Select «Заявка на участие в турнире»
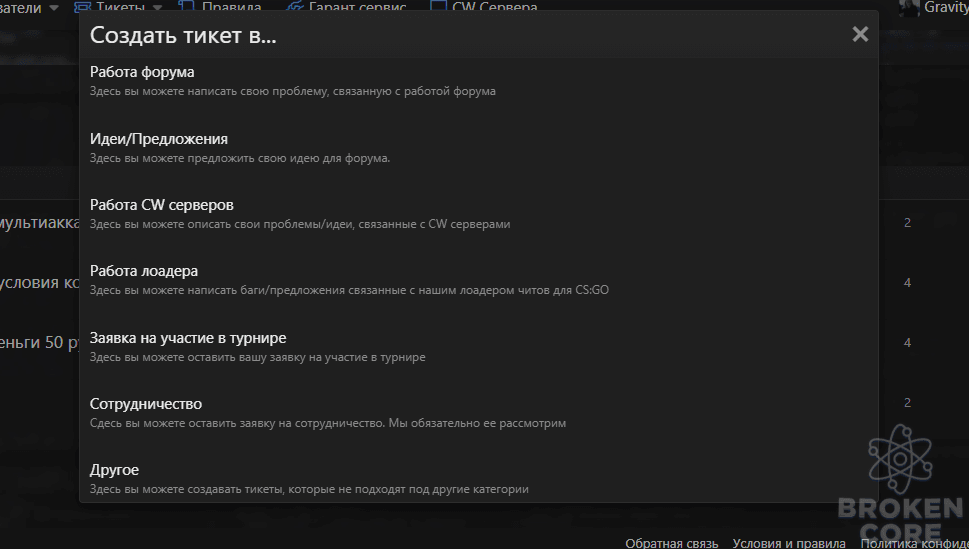This screenshot has height=549, width=969. 187,338
